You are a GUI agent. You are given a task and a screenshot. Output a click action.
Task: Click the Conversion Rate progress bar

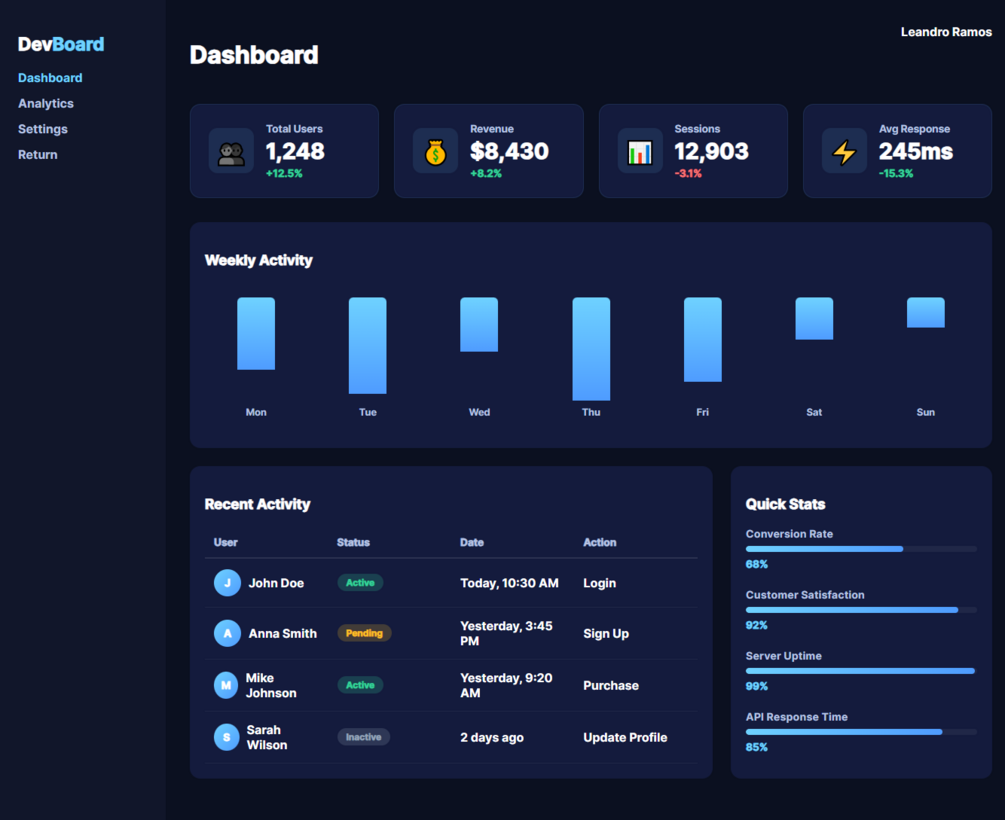pos(861,549)
